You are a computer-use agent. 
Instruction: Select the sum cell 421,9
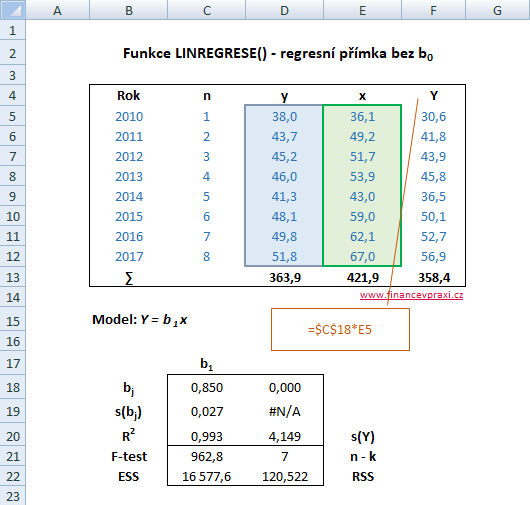click(363, 278)
